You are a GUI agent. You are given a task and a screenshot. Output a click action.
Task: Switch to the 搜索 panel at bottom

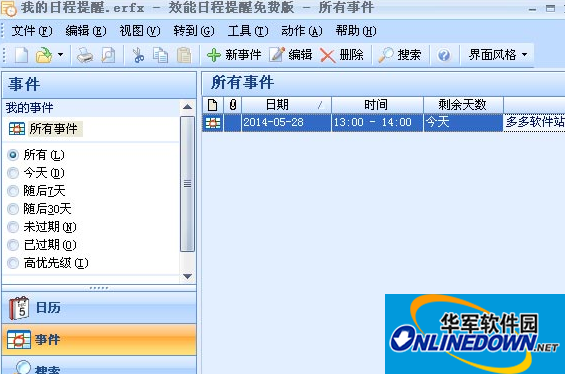pyautogui.click(x=99, y=366)
